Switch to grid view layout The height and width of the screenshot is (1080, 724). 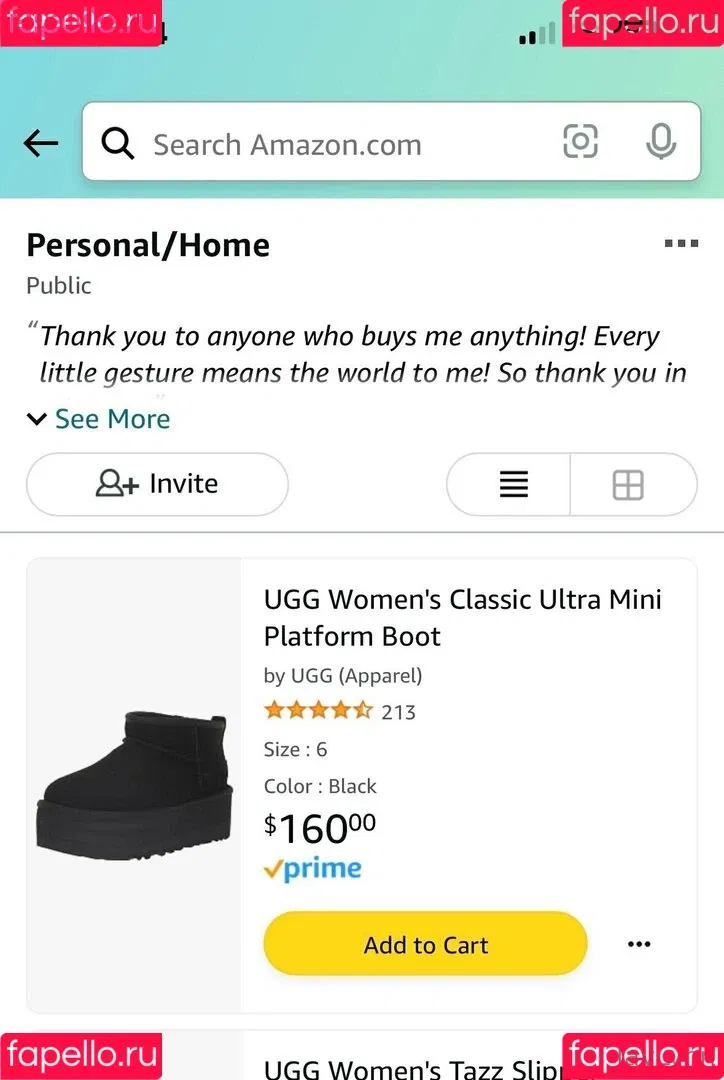pos(628,485)
